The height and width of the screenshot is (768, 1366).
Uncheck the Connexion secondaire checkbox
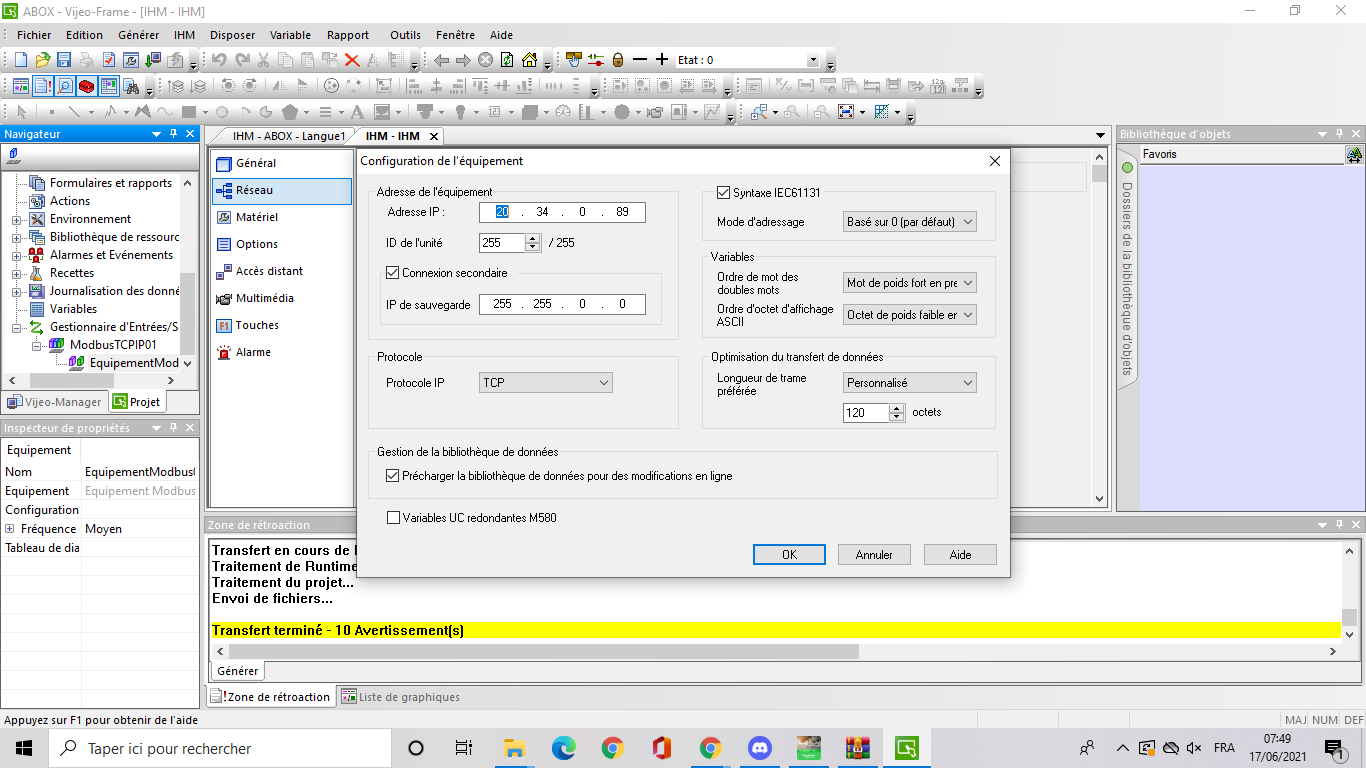click(392, 272)
